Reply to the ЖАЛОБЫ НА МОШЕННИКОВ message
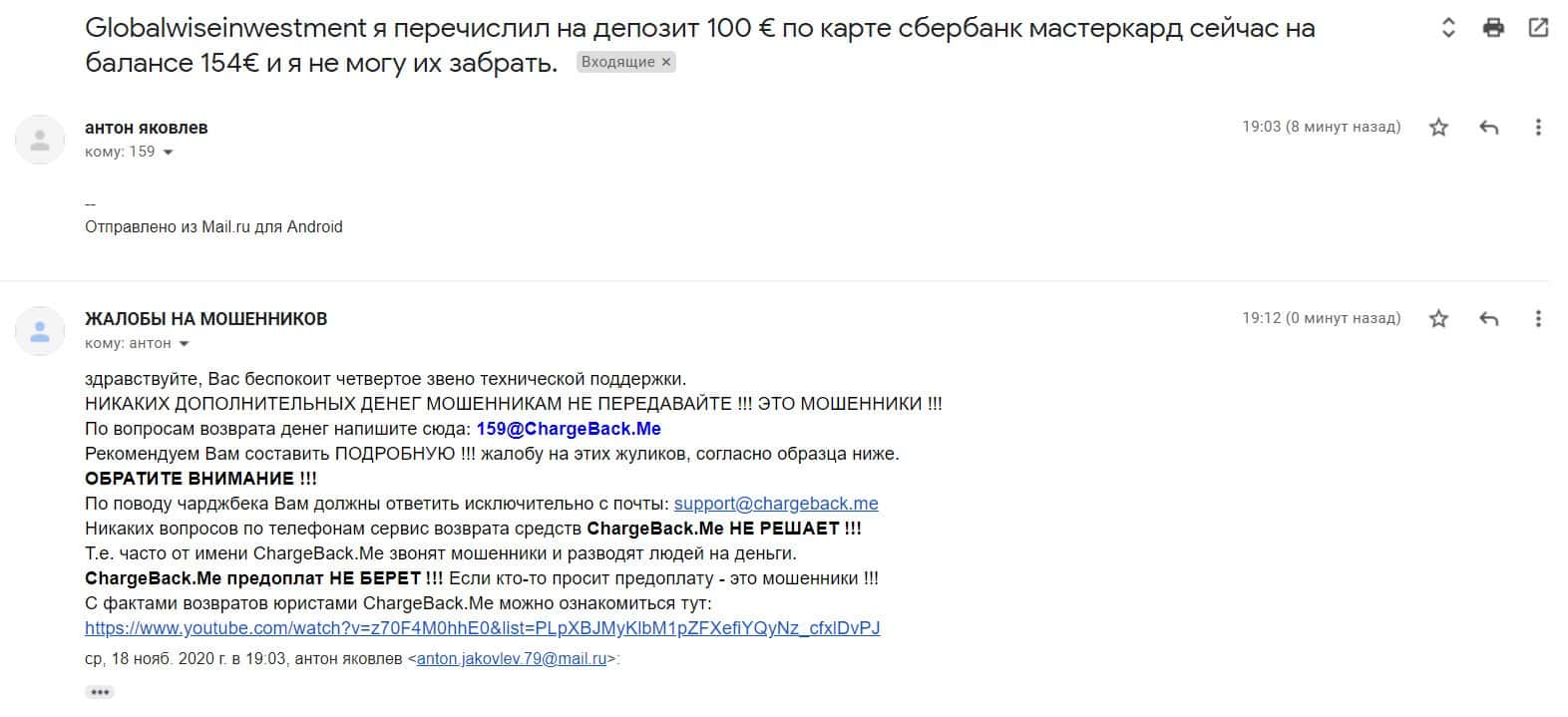The height and width of the screenshot is (717, 1568). point(1489,319)
